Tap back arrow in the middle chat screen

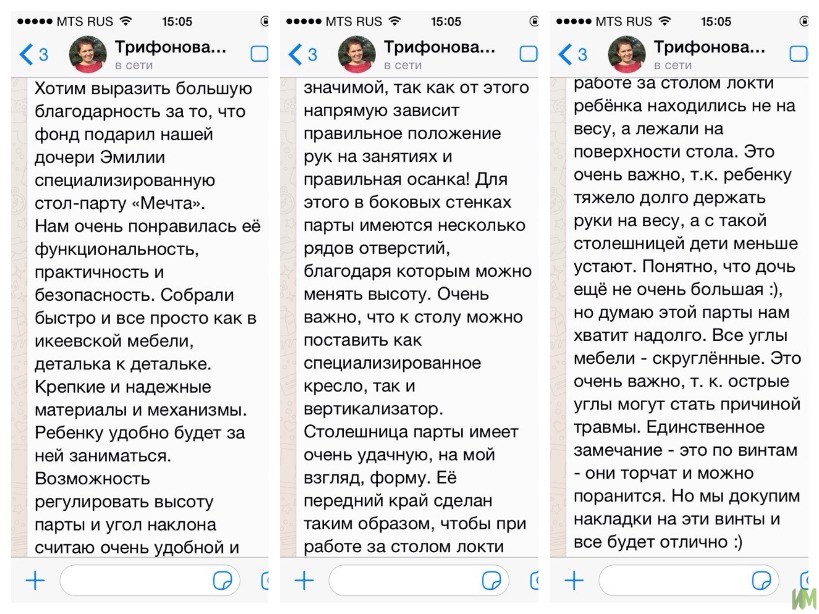(295, 54)
